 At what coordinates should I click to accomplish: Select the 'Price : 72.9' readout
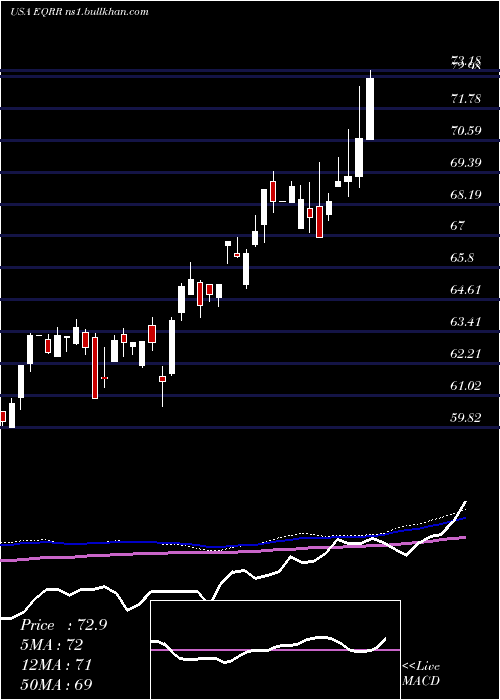tap(63, 625)
